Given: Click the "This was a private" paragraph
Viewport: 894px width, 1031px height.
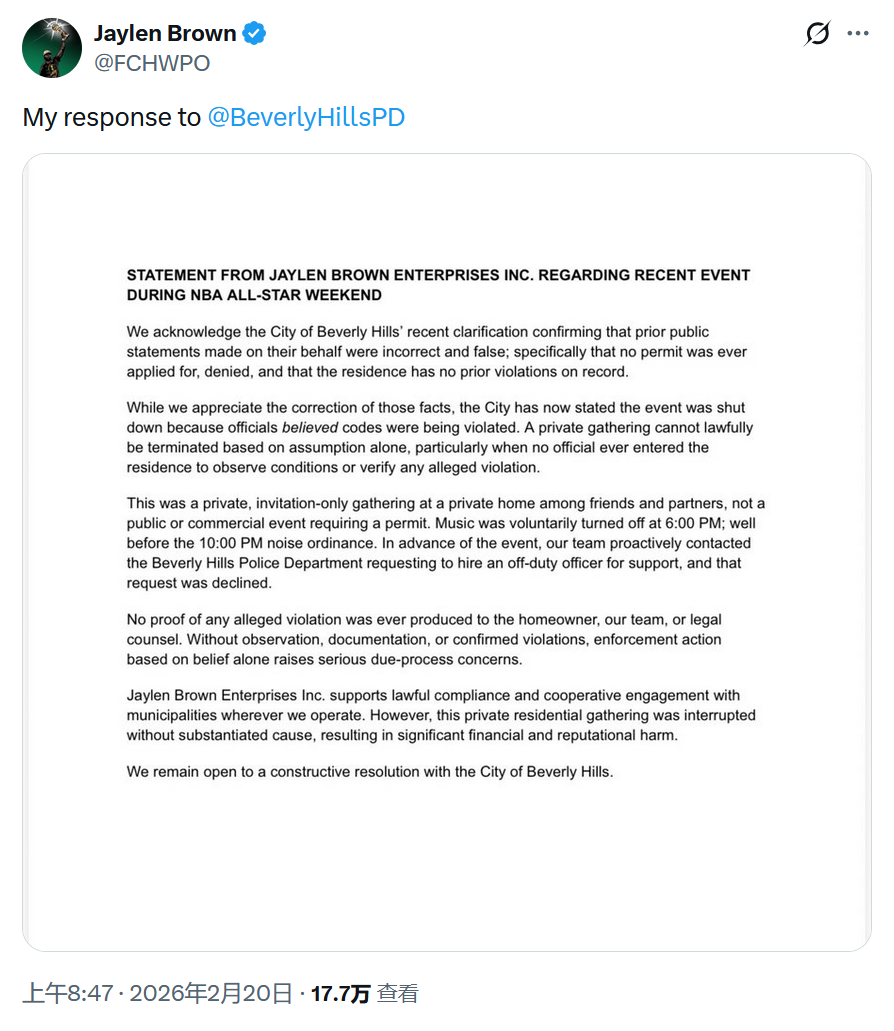Looking at the screenshot, I should (x=445, y=542).
